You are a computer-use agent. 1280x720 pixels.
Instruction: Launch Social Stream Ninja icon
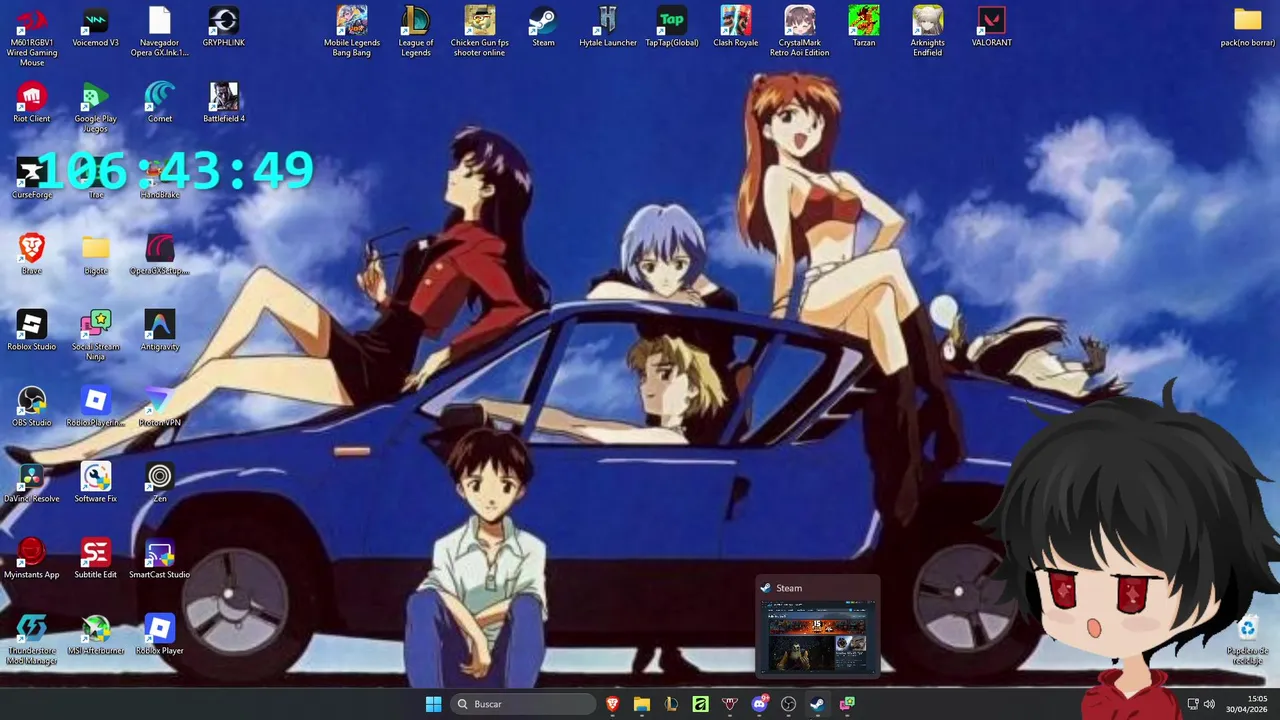[x=96, y=336]
